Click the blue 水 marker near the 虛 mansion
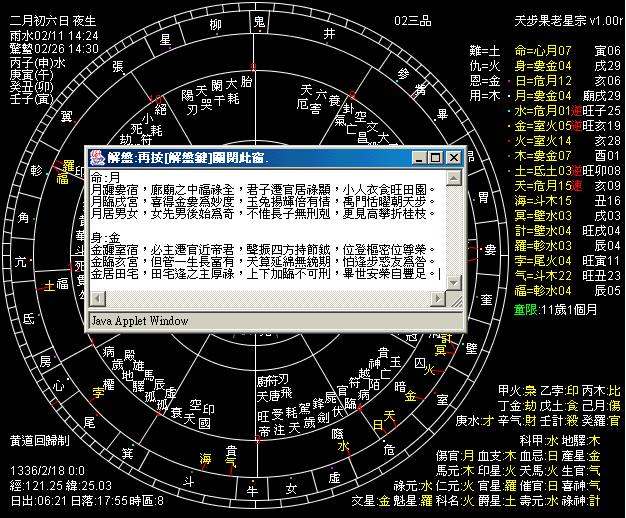This screenshot has height=518, width=626. 343,447
